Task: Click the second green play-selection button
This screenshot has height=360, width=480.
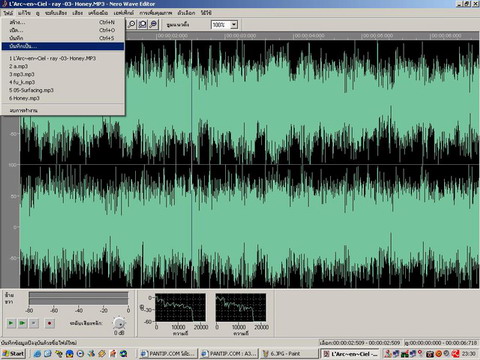Action: [22, 323]
